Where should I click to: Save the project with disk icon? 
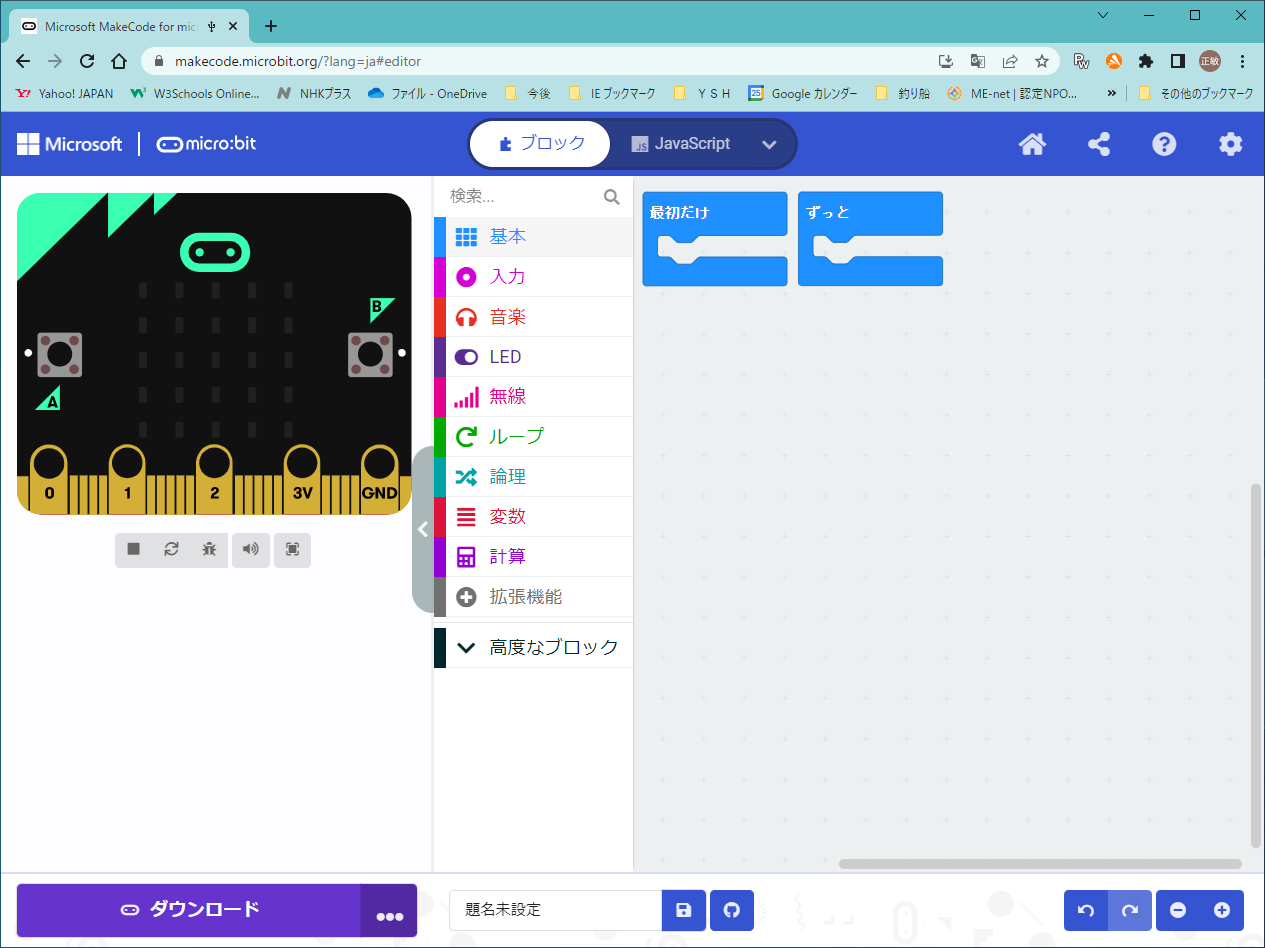[x=684, y=910]
